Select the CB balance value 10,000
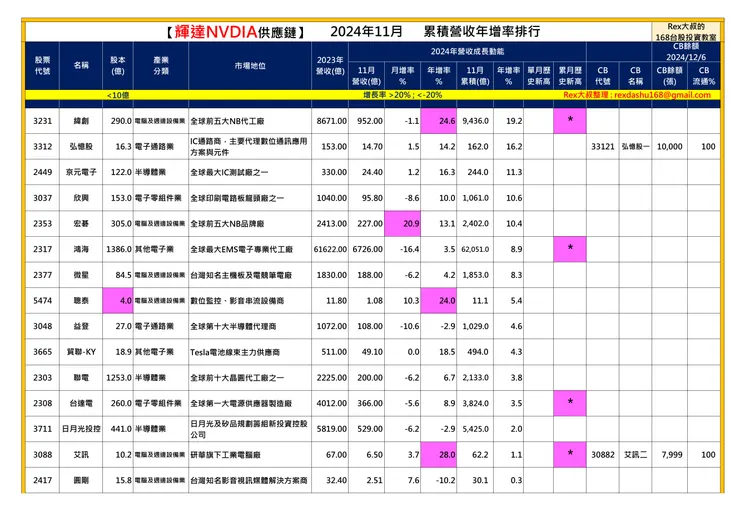Viewport: 740px width, 523px height. [669, 146]
